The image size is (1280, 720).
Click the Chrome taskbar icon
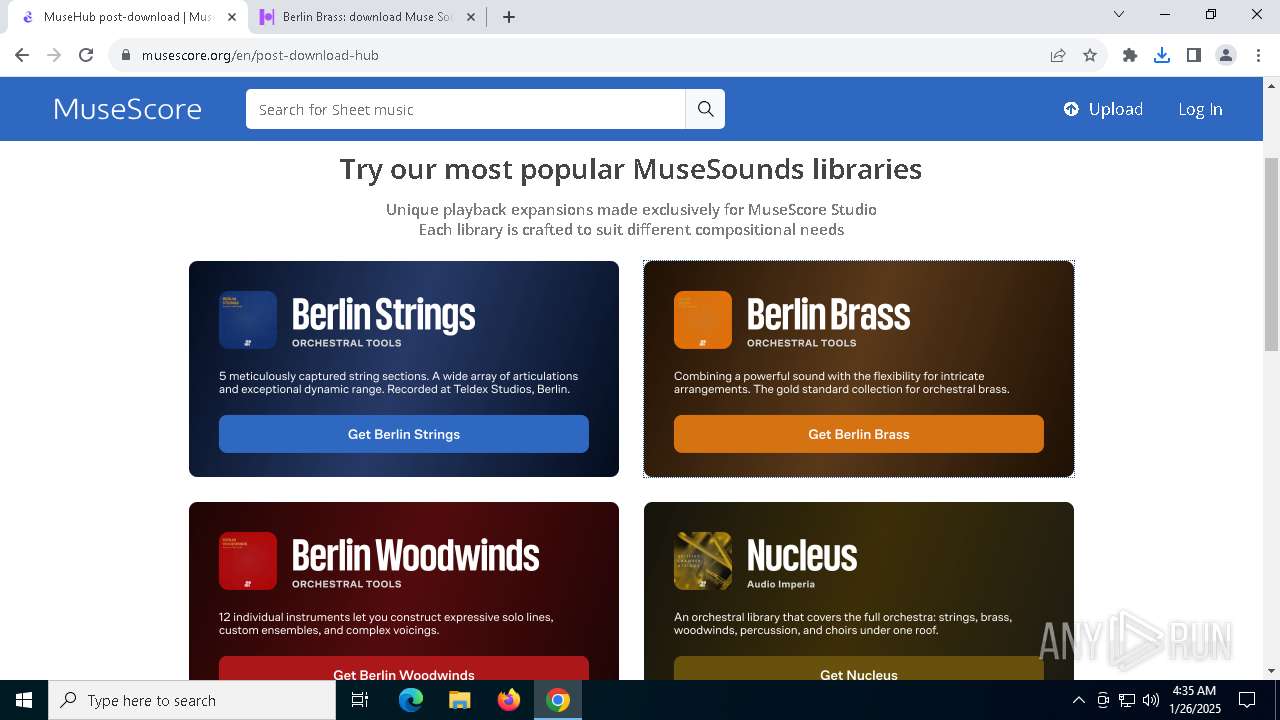558,700
